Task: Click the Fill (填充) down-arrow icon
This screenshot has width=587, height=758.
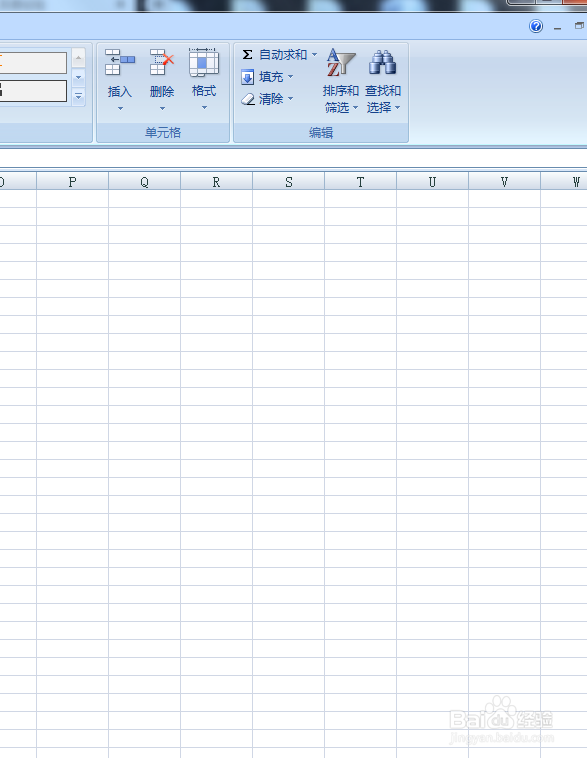Action: click(x=247, y=77)
